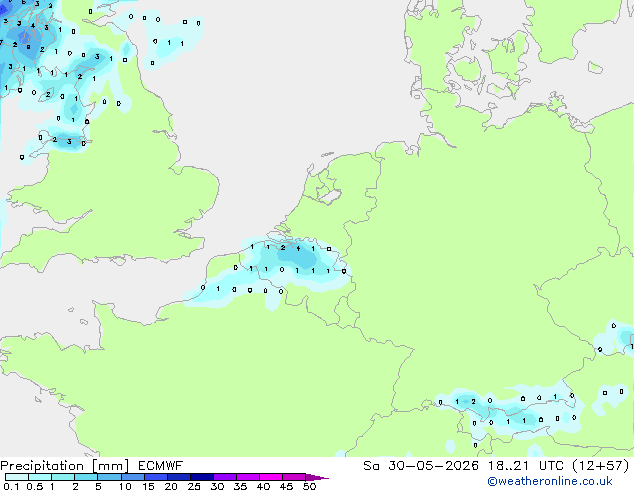
Task: Click the legend scale label '0.5'
Action: 34,486
